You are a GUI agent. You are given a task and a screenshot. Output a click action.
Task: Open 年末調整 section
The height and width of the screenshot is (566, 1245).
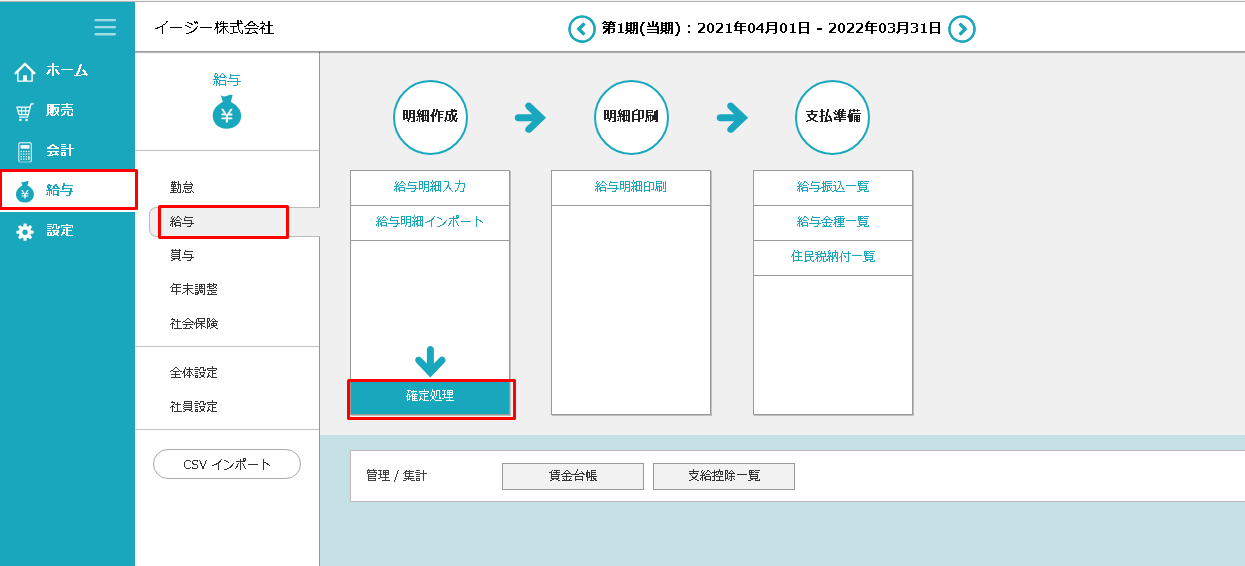click(194, 289)
